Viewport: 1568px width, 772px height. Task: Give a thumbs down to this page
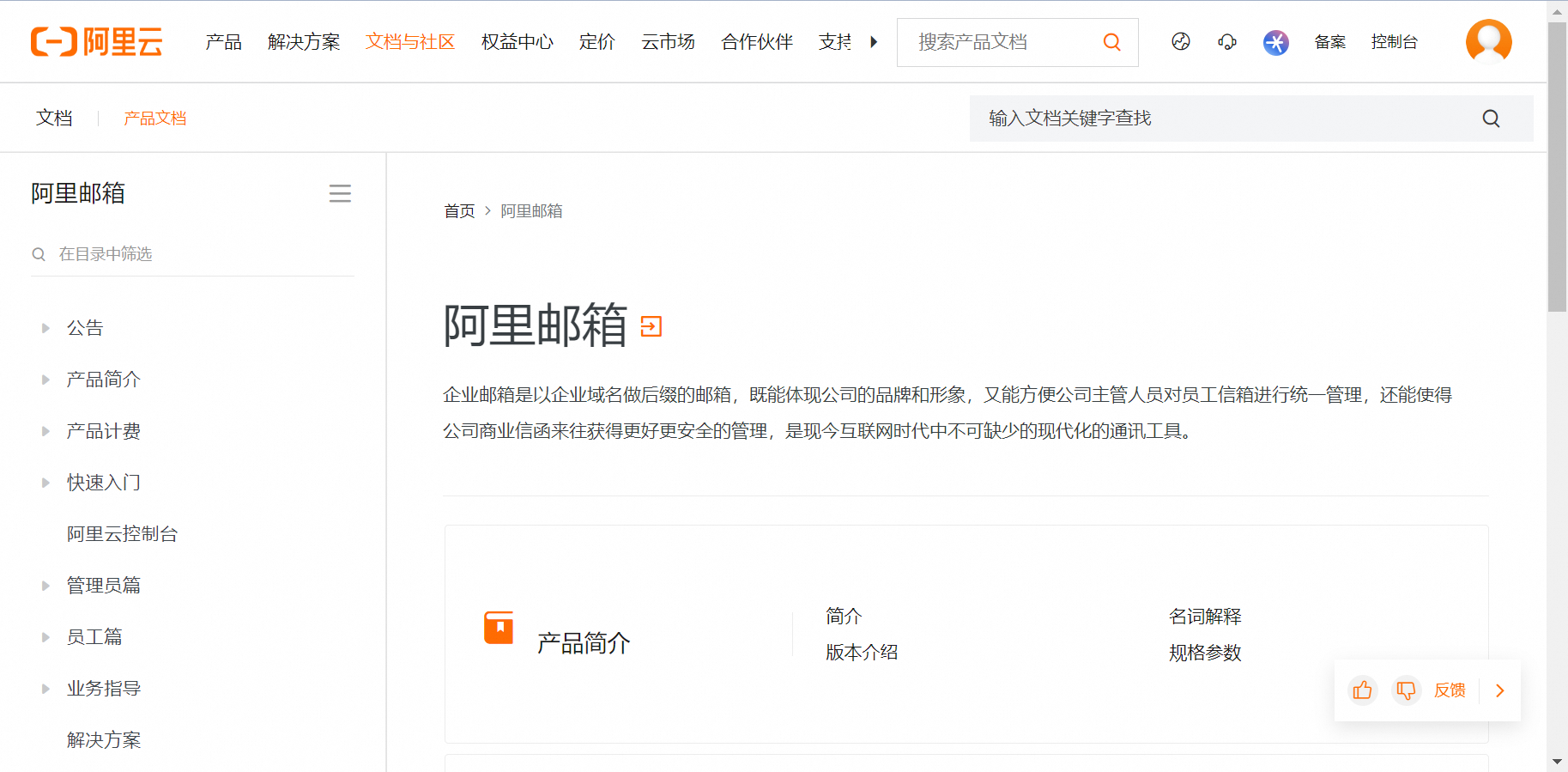(1406, 690)
